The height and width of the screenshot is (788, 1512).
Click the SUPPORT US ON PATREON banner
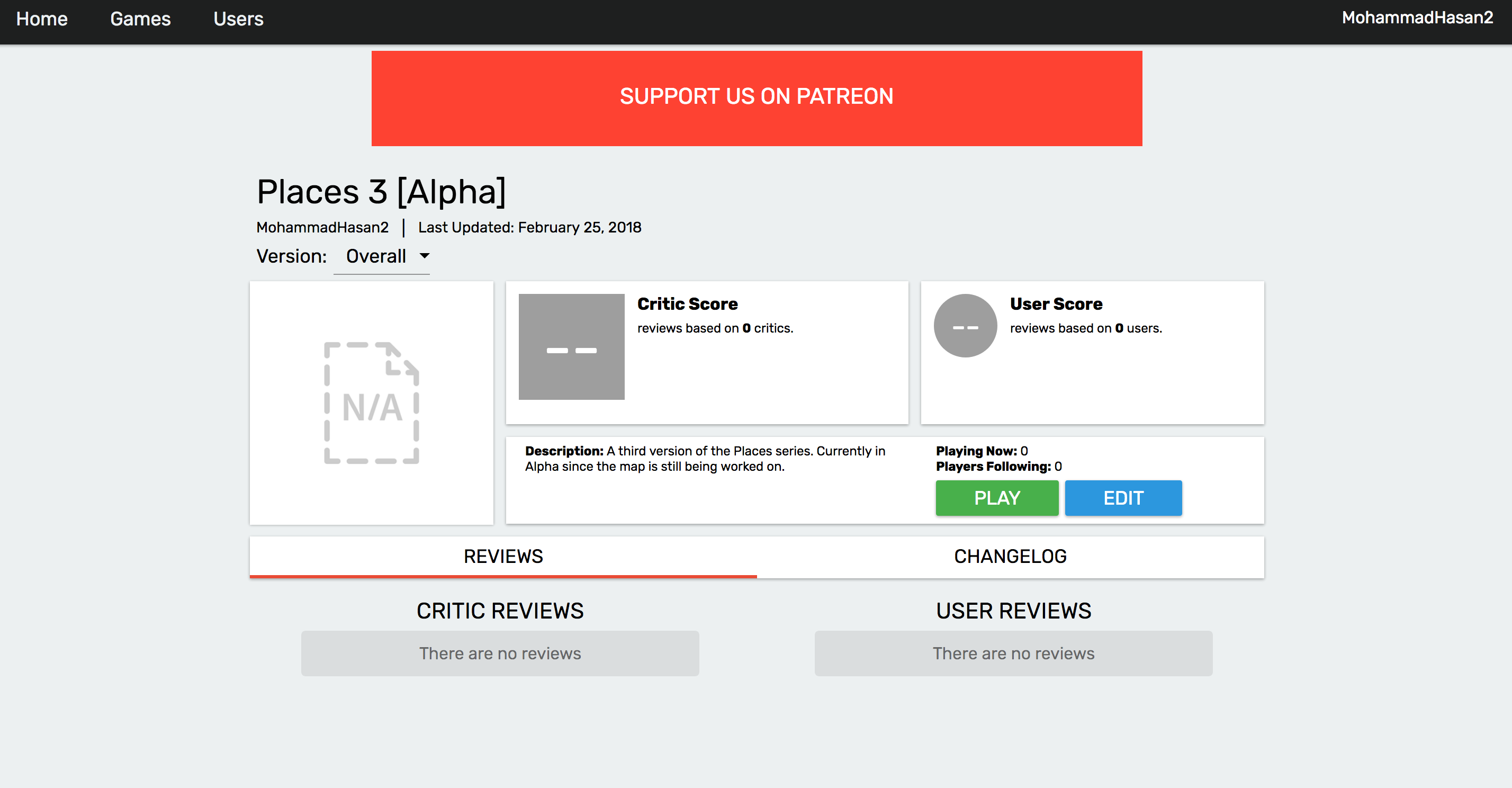pyautogui.click(x=756, y=96)
